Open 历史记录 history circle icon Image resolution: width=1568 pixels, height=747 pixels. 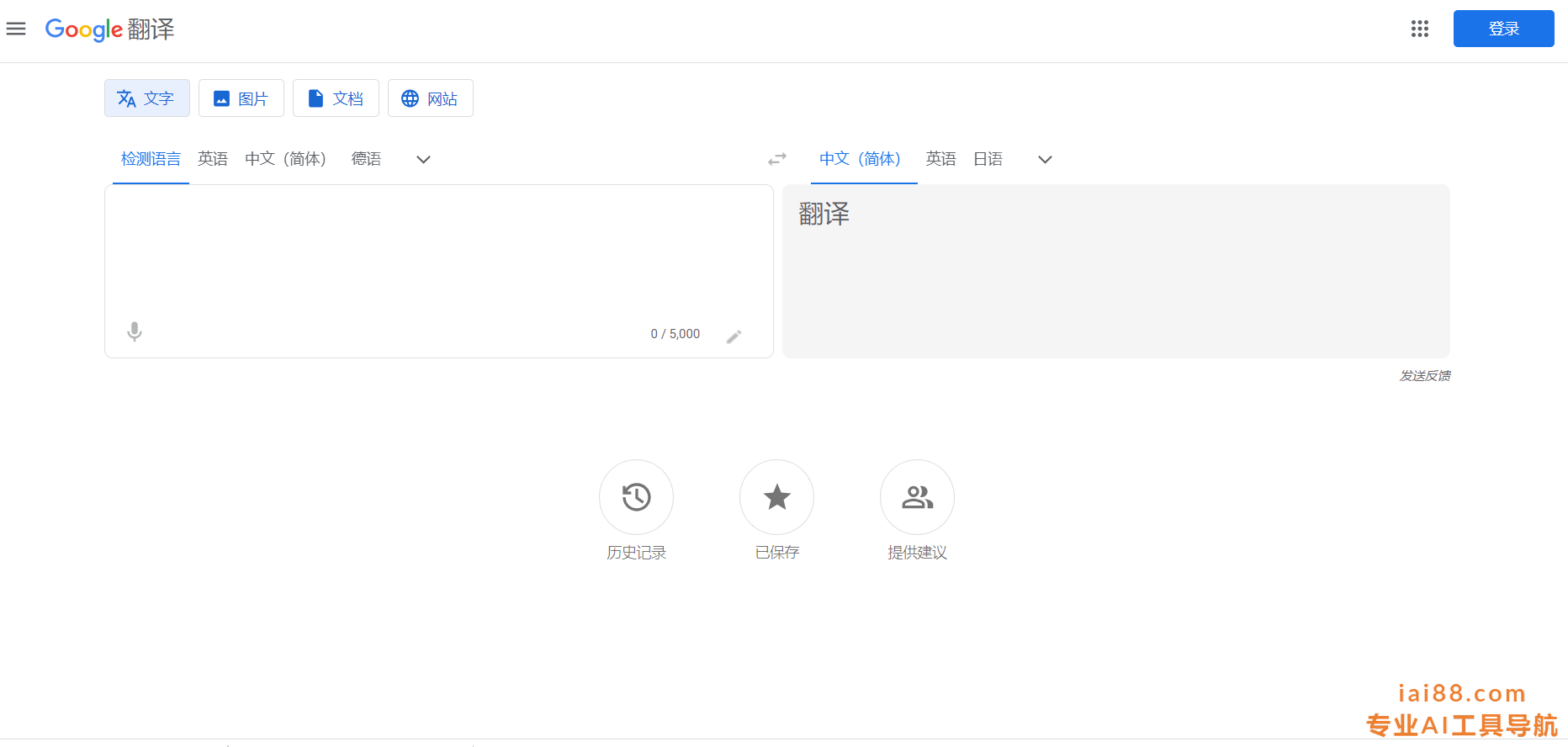click(x=636, y=497)
